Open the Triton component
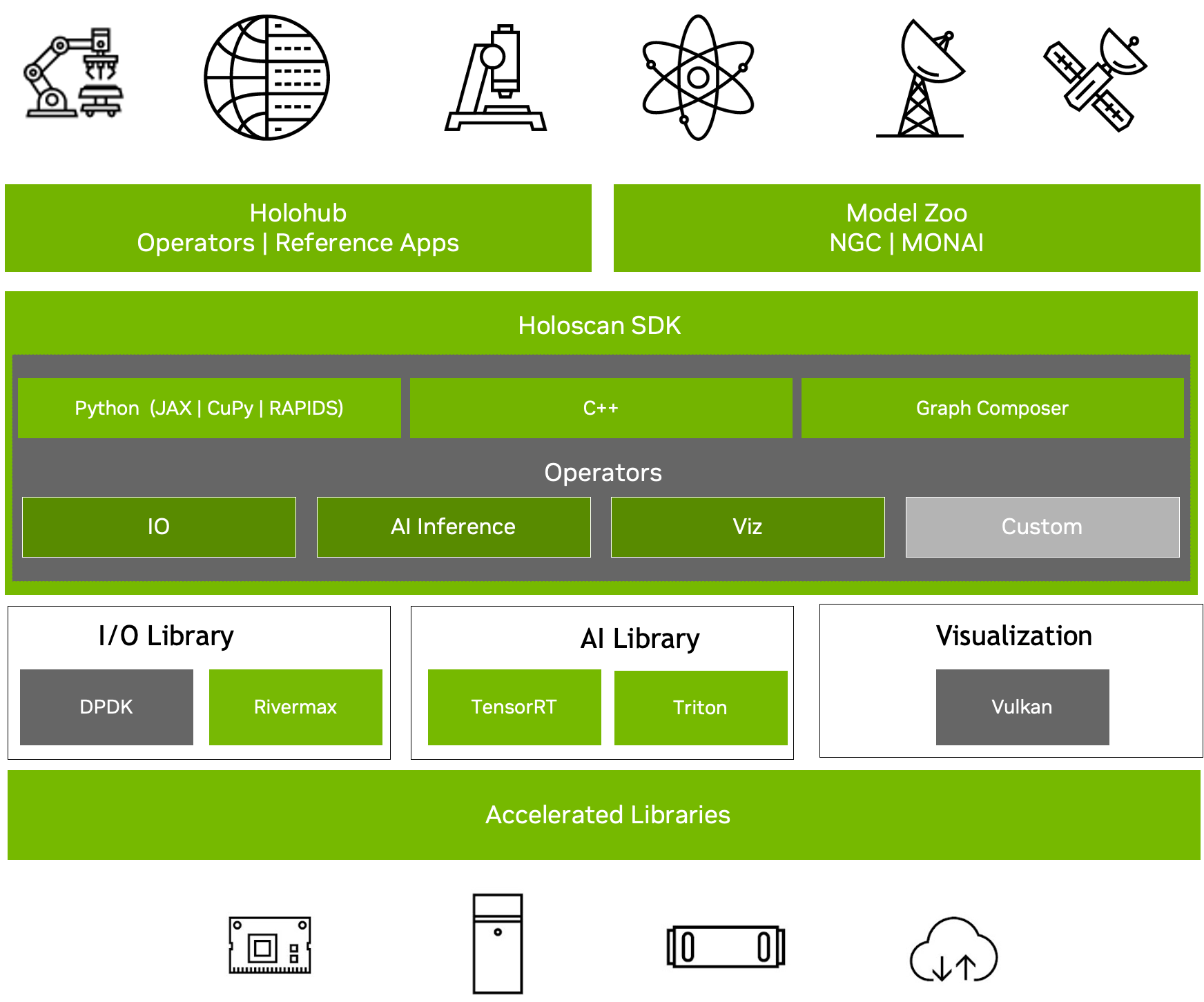This screenshot has width=1204, height=1002. [700, 707]
